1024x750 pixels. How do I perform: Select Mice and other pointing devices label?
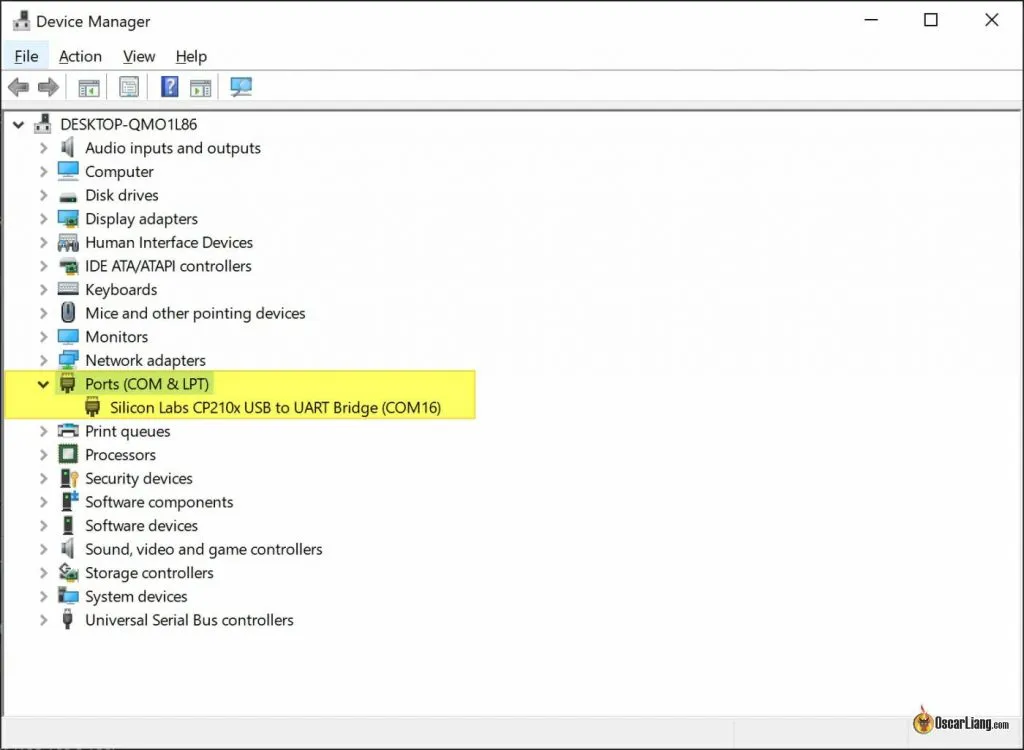tap(195, 314)
